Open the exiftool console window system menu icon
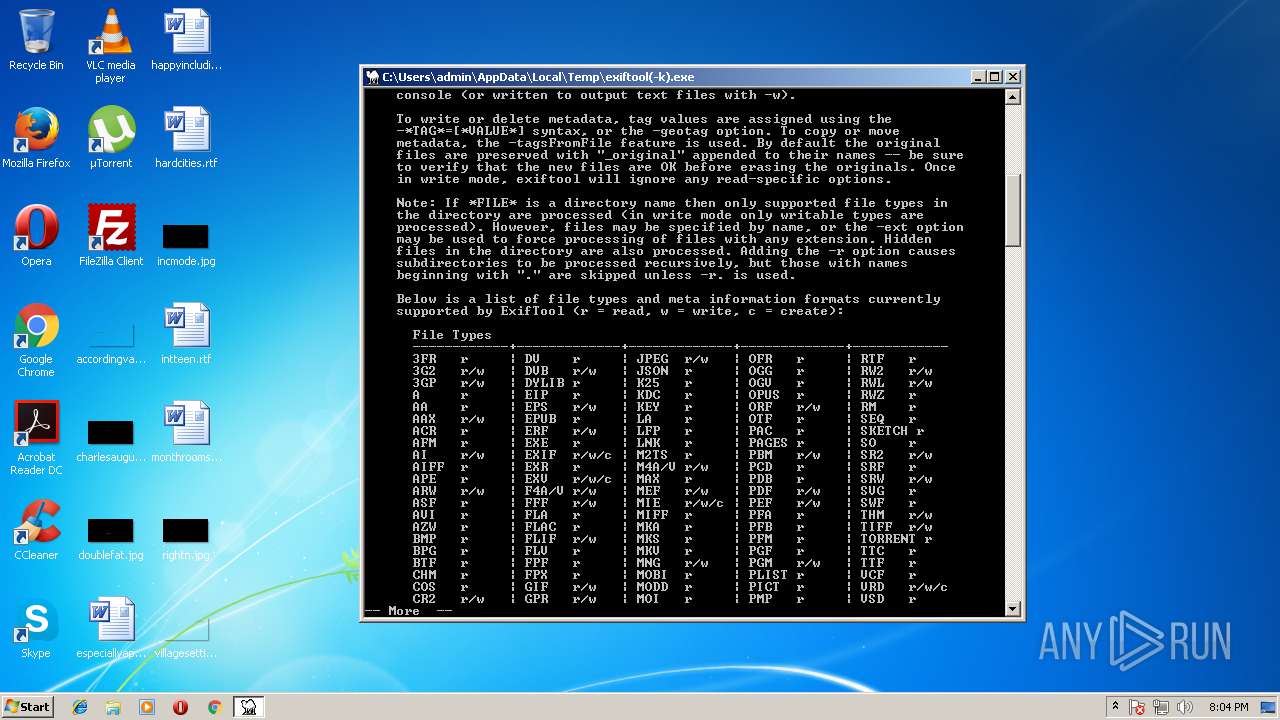Viewport: 1280px width, 720px height. click(373, 77)
